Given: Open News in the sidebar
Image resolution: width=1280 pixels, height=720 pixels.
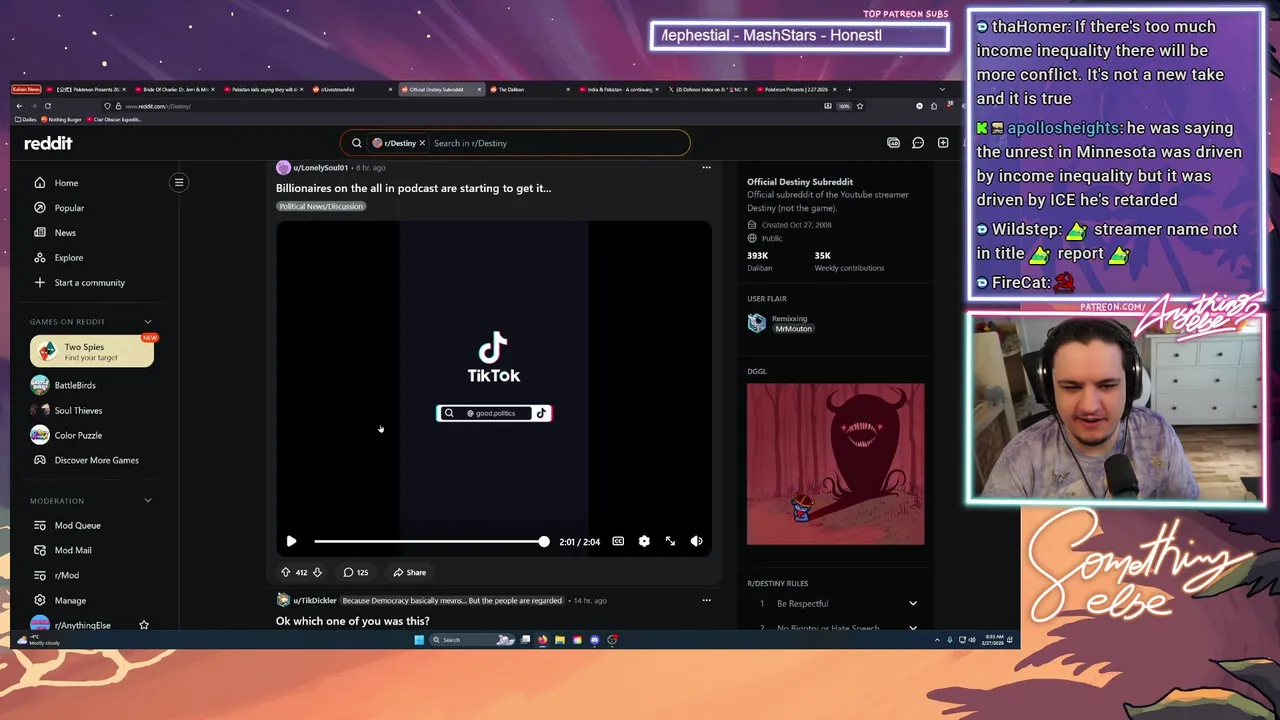Looking at the screenshot, I should click(x=65, y=233).
